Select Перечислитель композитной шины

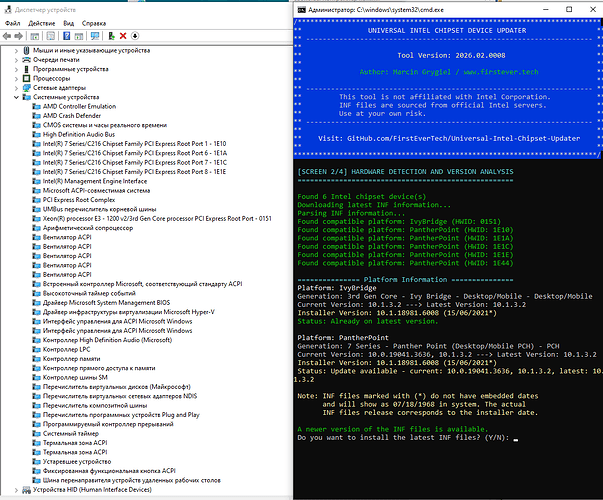(95, 405)
